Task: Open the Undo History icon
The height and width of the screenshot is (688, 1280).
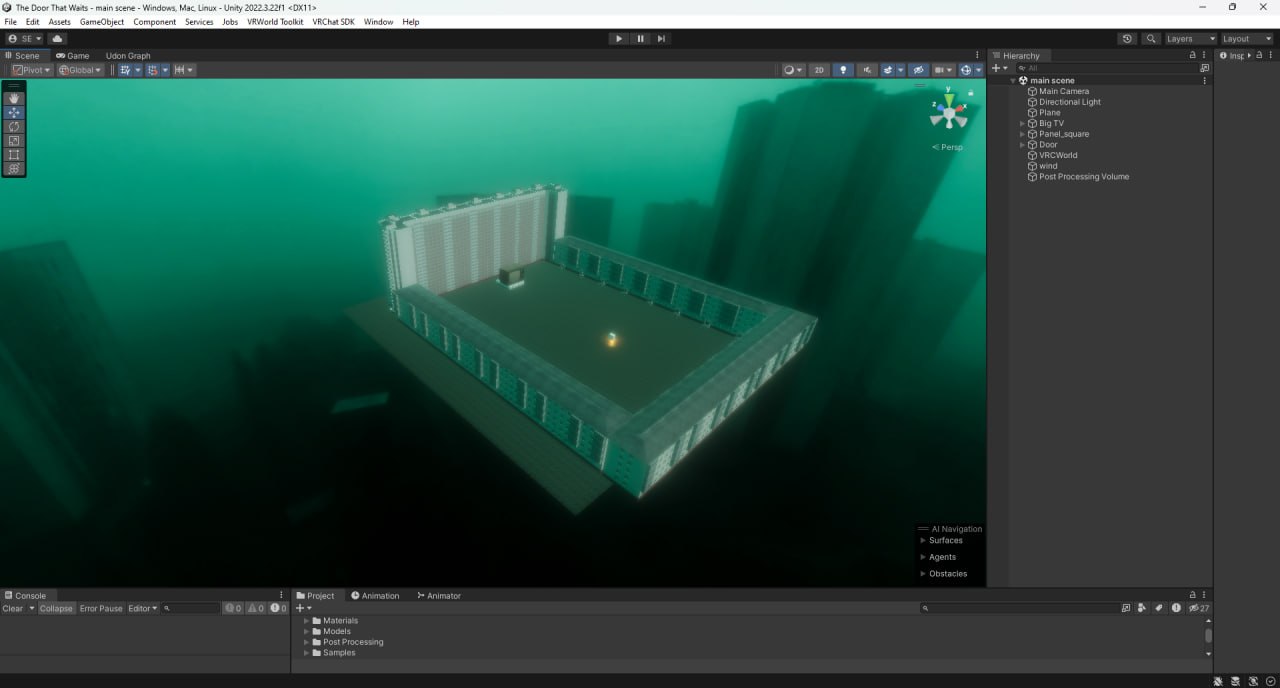Action: [x=1127, y=39]
